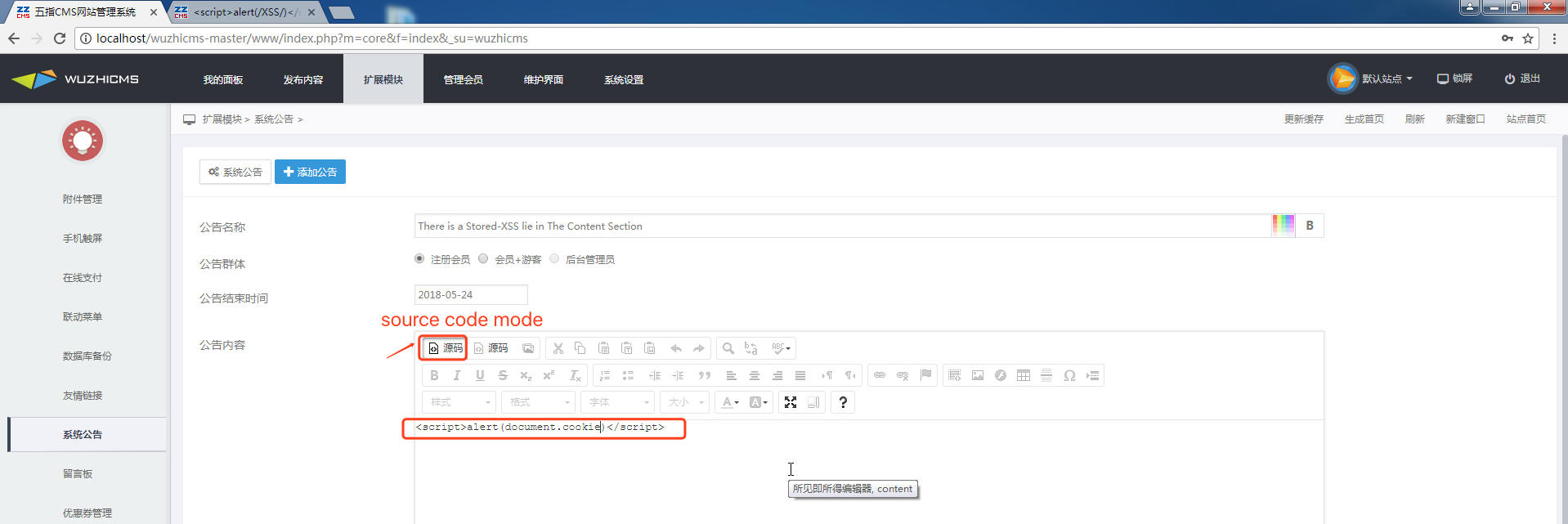Insert an image via editor toolbar
Image resolution: width=1568 pixels, height=524 pixels.
pyautogui.click(x=978, y=375)
